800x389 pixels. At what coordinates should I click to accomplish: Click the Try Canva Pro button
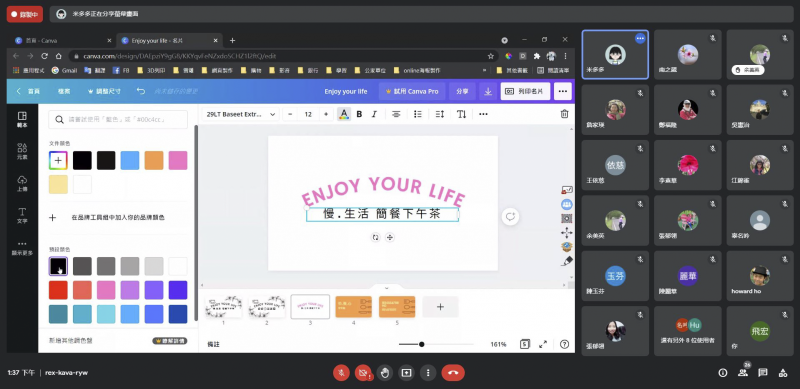[x=412, y=91]
